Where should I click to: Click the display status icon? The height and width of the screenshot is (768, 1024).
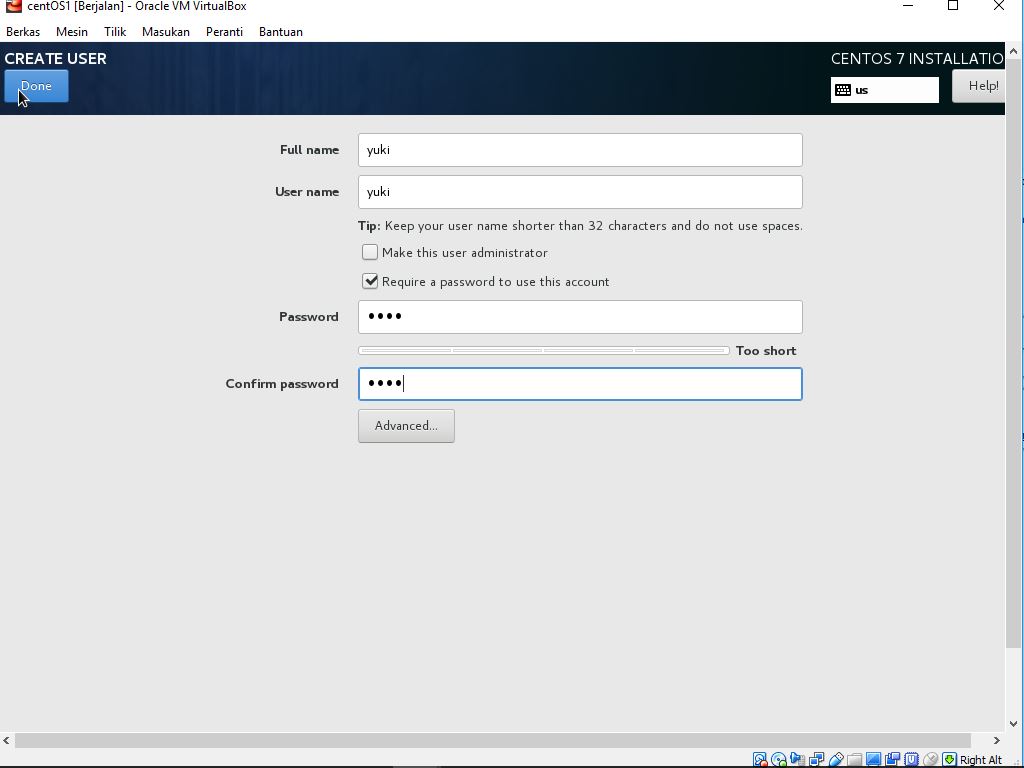[x=873, y=760]
